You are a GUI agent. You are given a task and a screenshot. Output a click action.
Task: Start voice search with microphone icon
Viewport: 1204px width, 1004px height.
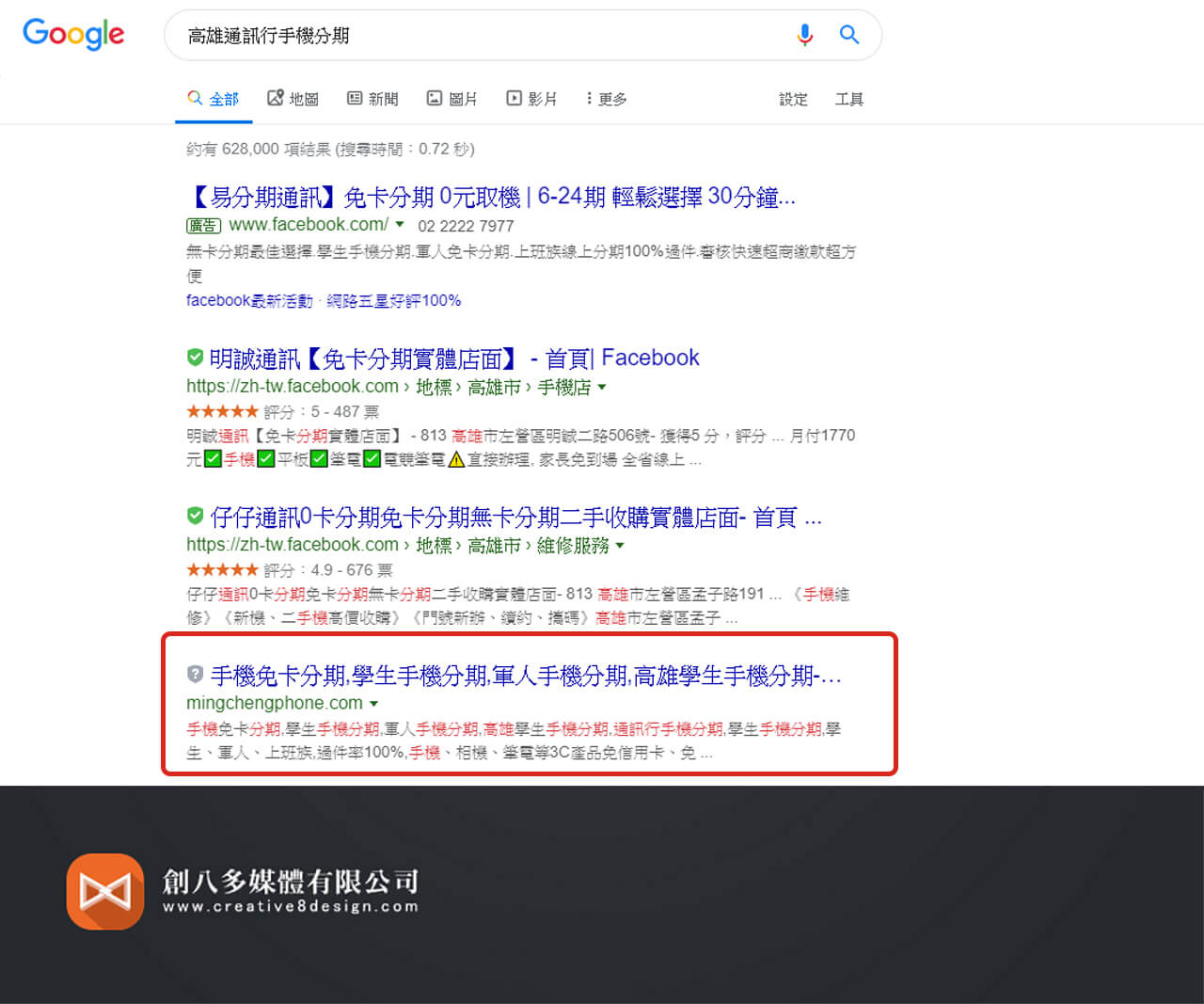pyautogui.click(x=805, y=35)
